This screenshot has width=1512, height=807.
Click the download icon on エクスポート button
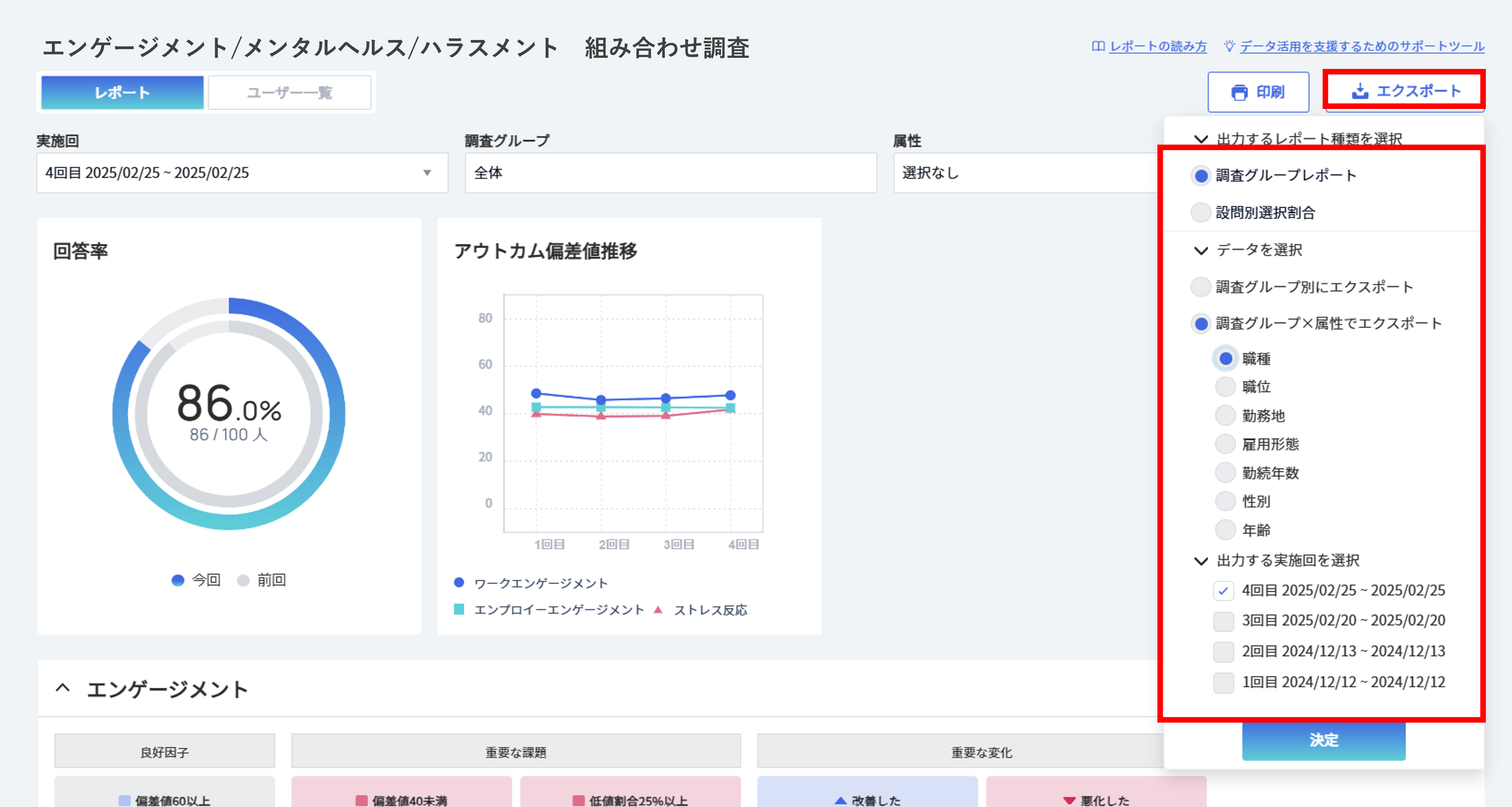pyautogui.click(x=1359, y=91)
